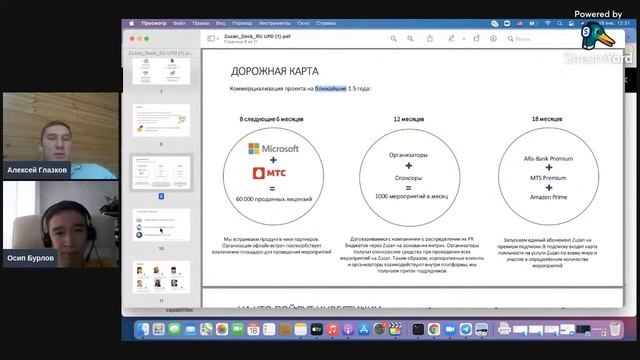
Task: Click the zoom in magnifier in Preview toolbar
Action: pos(410,38)
